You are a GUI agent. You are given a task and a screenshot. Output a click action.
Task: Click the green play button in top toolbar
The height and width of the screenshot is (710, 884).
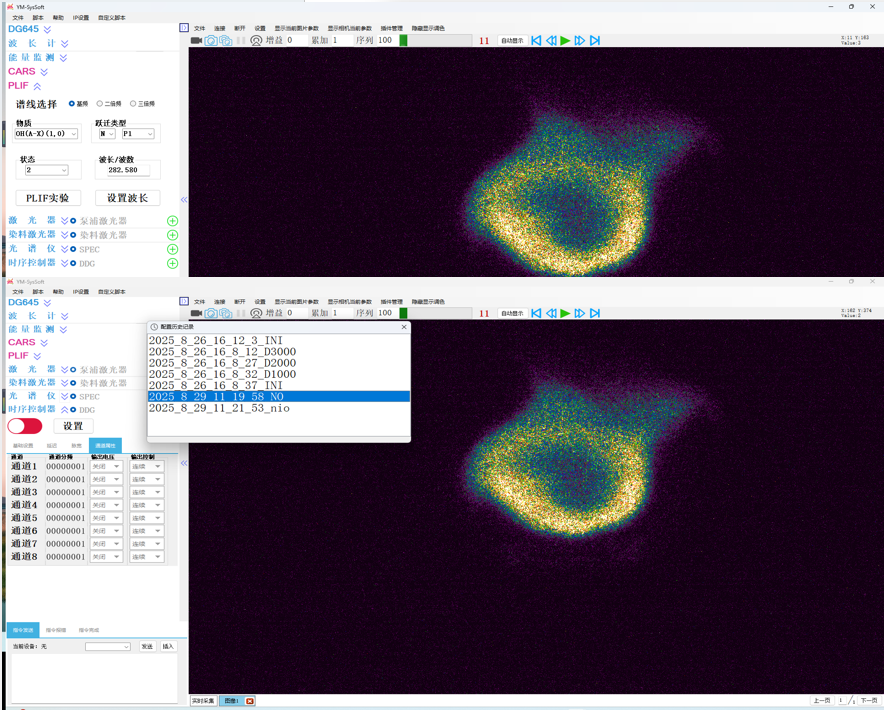(x=565, y=41)
